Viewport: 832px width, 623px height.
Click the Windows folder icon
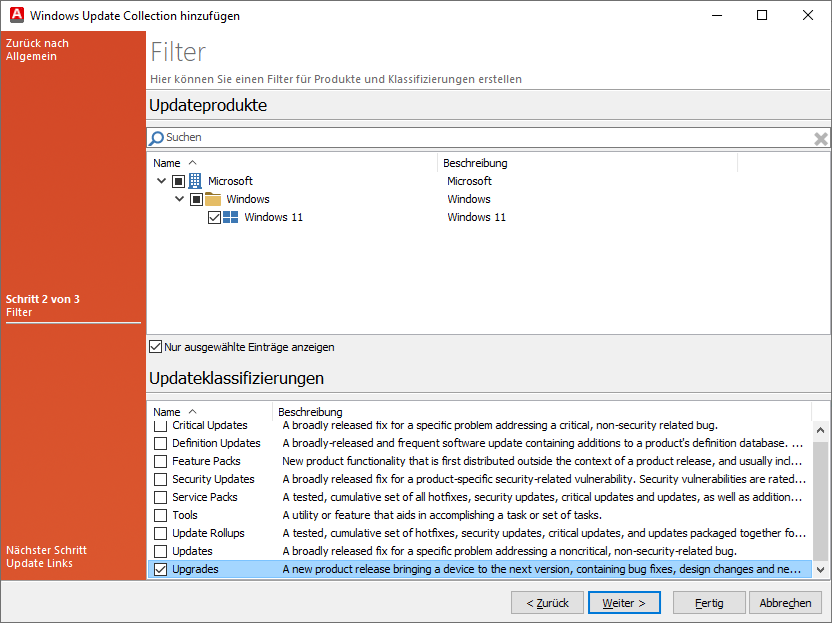coord(213,199)
